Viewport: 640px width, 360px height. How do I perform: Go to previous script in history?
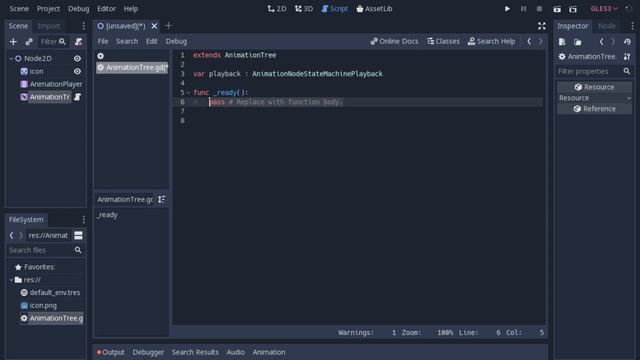pos(529,41)
